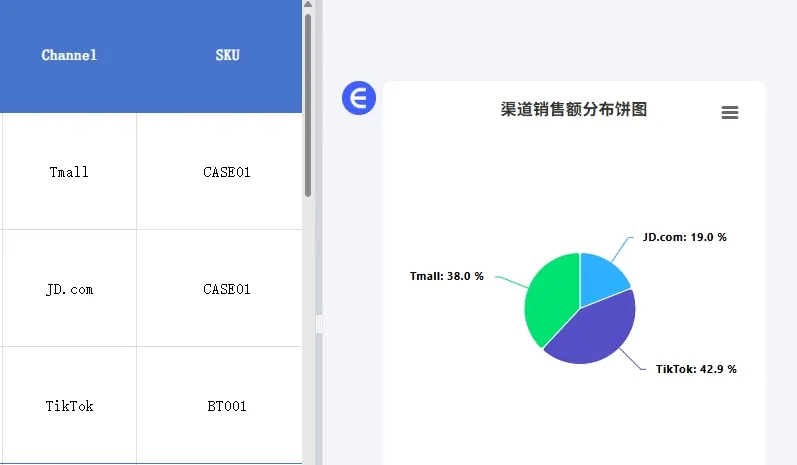
Task: Click the JD.com: 19.0 % data label
Action: coord(685,237)
